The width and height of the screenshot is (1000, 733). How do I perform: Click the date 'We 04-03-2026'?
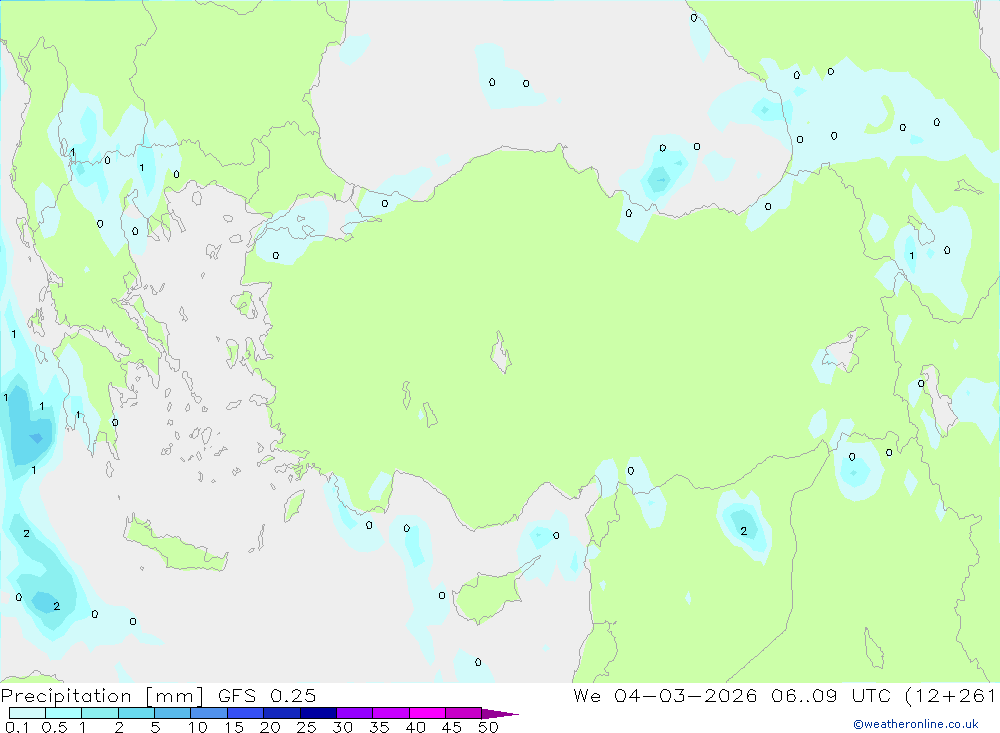[665, 695]
